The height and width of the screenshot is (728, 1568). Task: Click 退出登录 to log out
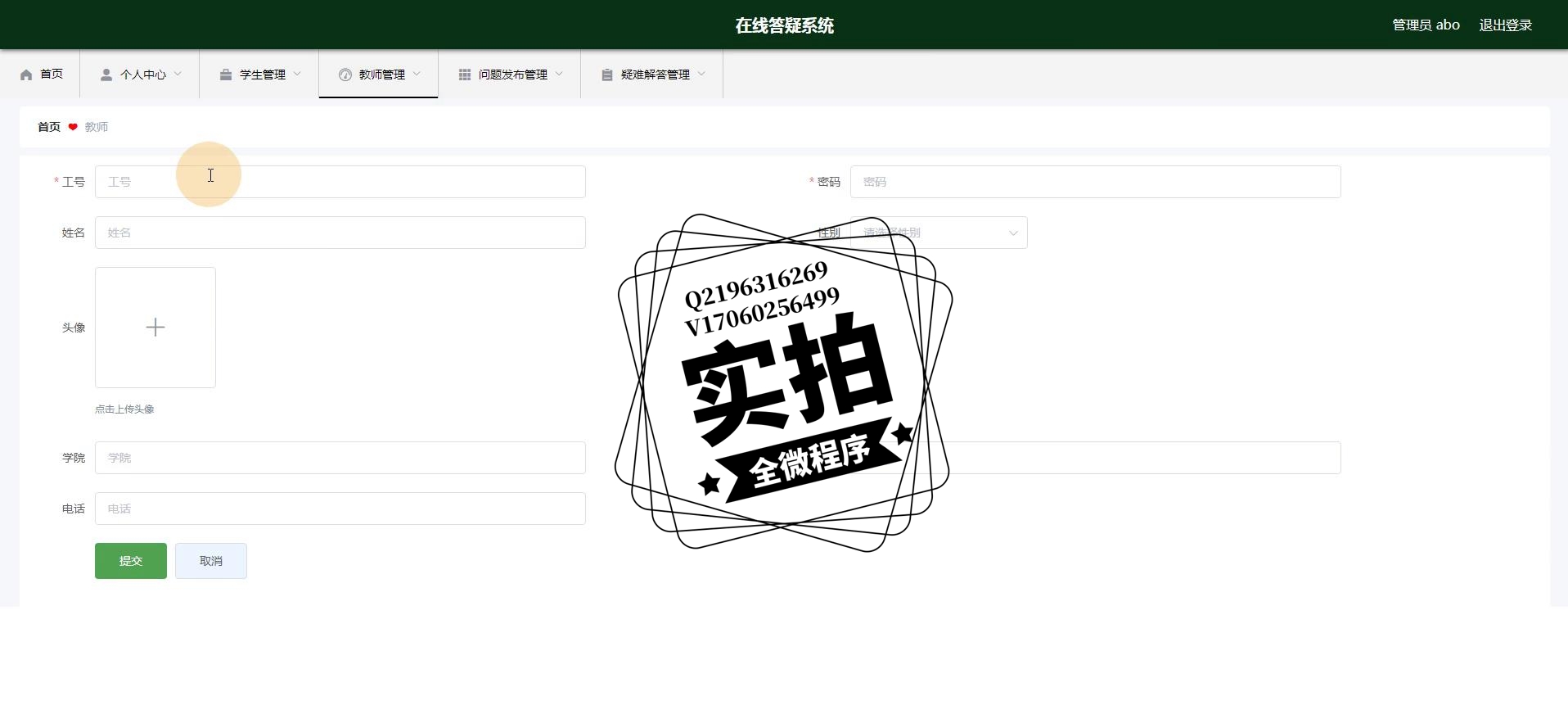[x=1506, y=25]
